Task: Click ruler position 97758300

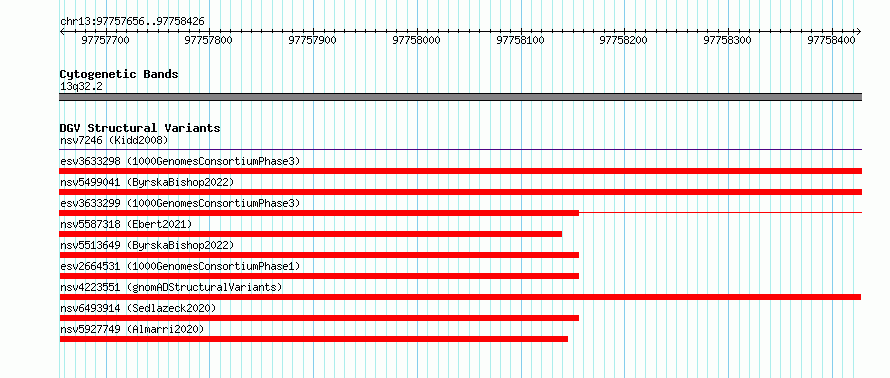Action: point(728,40)
